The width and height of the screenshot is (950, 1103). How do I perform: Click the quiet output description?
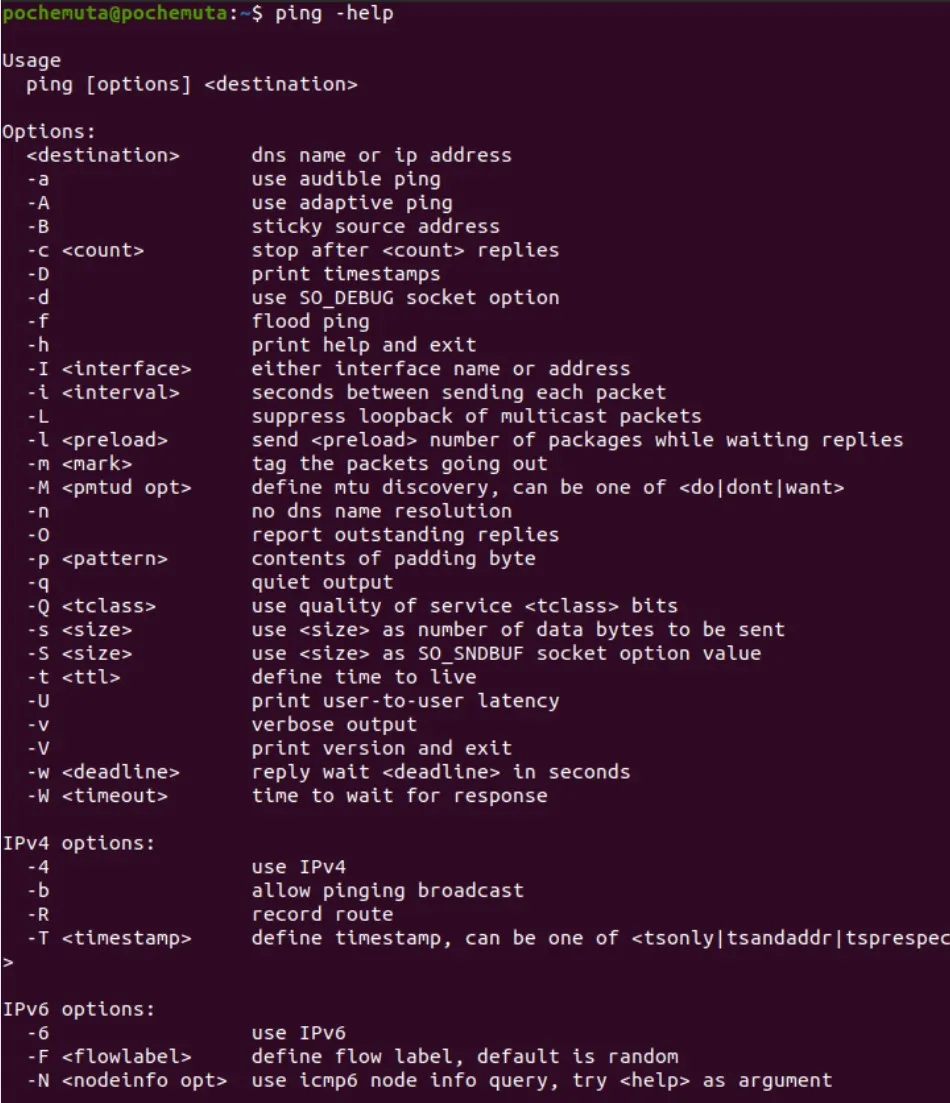click(x=322, y=582)
